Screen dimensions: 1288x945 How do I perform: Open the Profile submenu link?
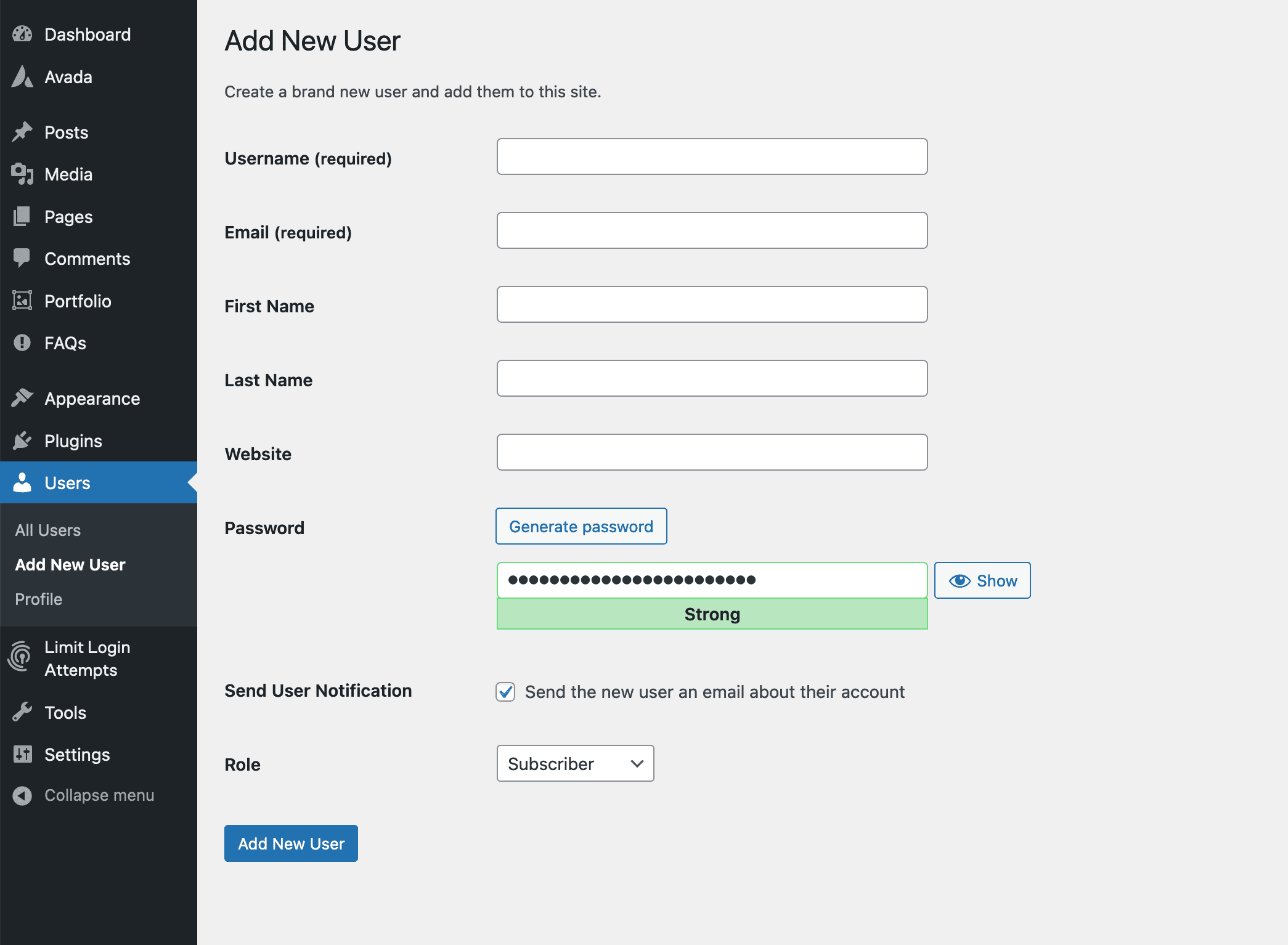click(x=38, y=599)
